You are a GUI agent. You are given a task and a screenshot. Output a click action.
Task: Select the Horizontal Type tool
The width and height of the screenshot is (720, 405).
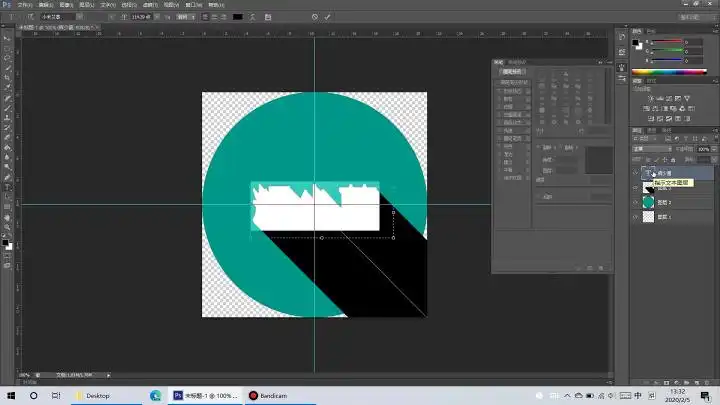click(8, 187)
